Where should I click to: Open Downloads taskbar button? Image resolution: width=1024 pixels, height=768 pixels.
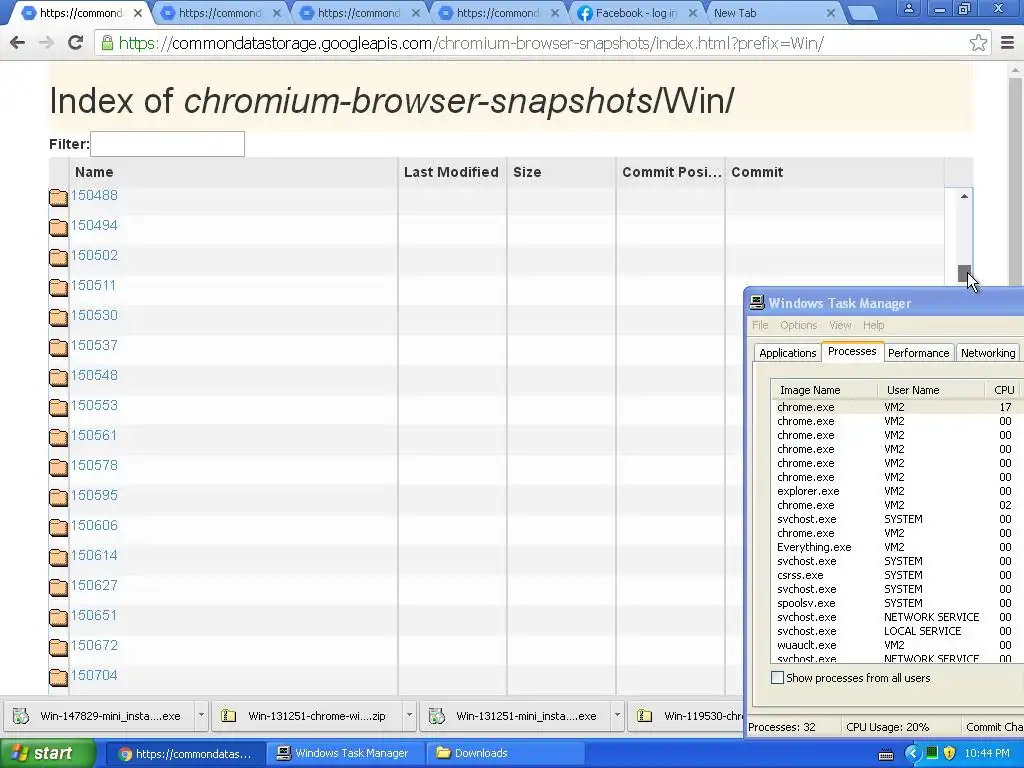point(505,754)
